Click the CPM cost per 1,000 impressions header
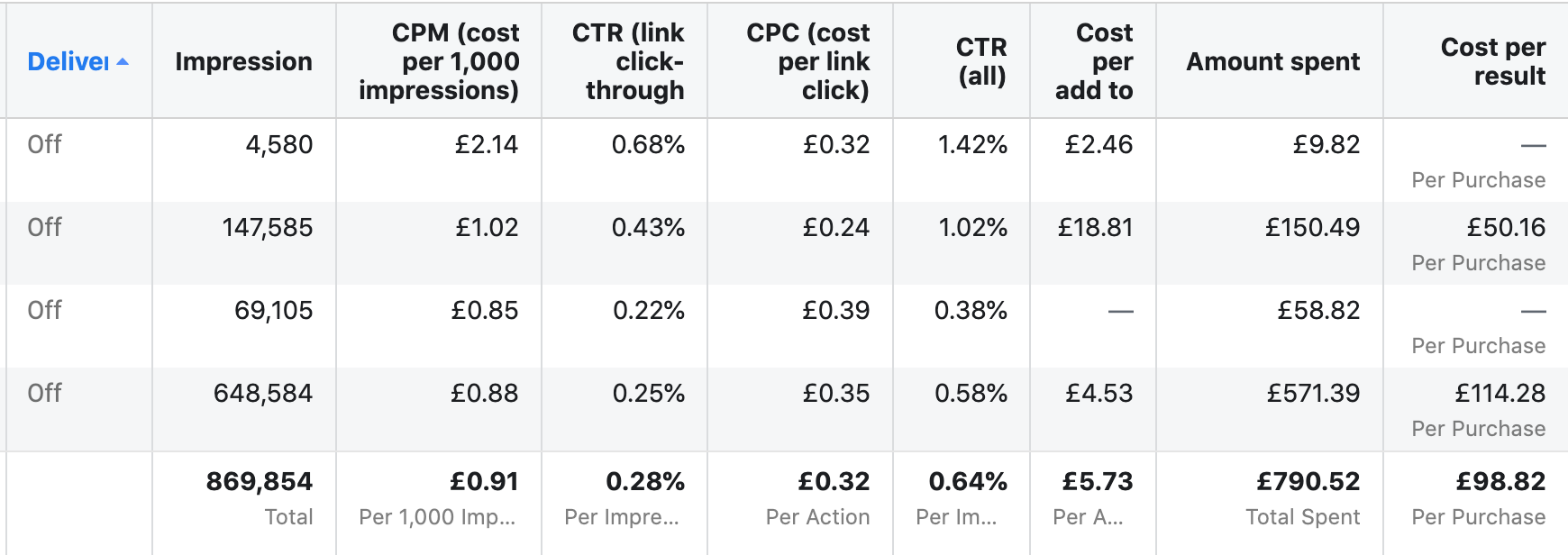The image size is (1568, 555). click(439, 61)
